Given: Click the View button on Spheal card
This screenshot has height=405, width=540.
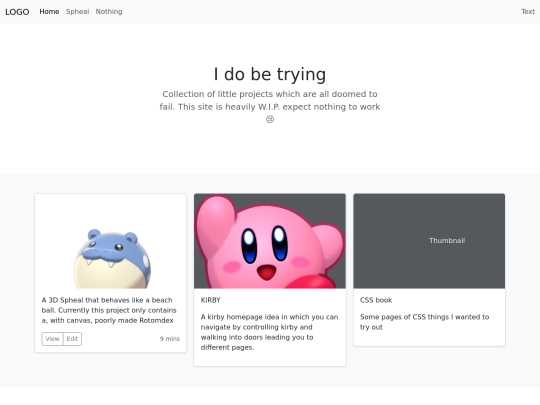Looking at the screenshot, I should click(x=52, y=339).
